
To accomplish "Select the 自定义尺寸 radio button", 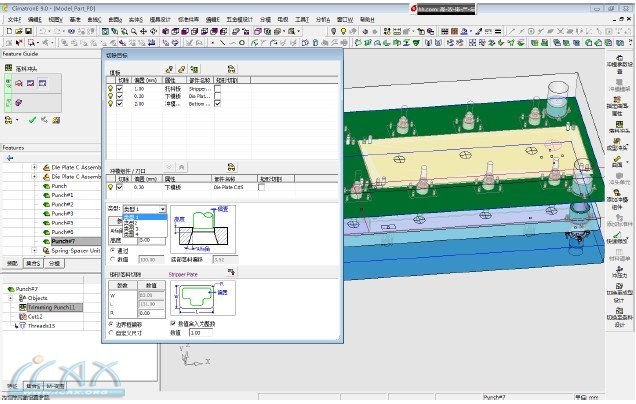I will (x=110, y=331).
